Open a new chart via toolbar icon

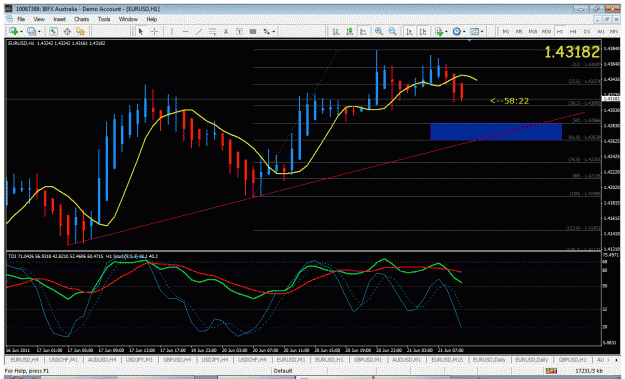[x=13, y=31]
